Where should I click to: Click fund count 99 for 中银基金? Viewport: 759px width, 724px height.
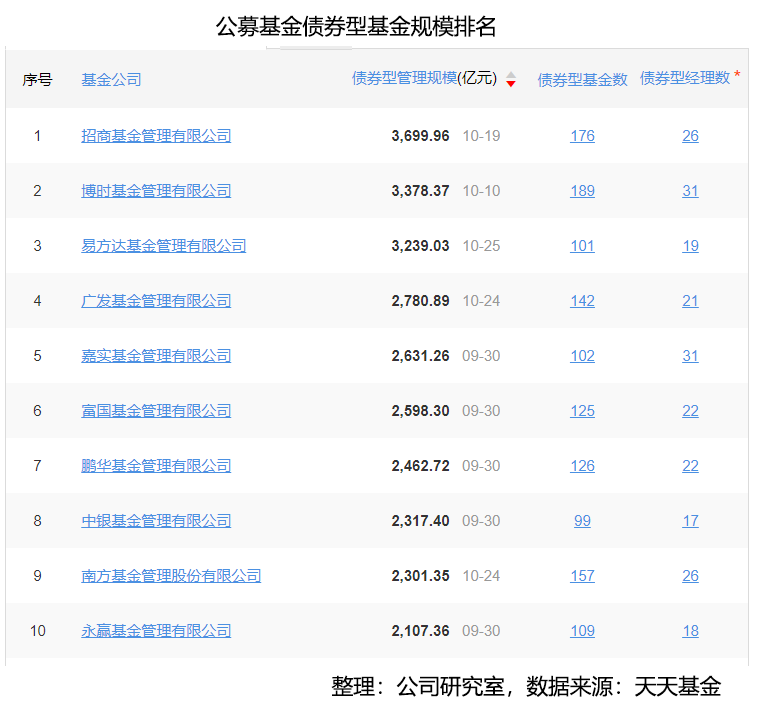[582, 521]
